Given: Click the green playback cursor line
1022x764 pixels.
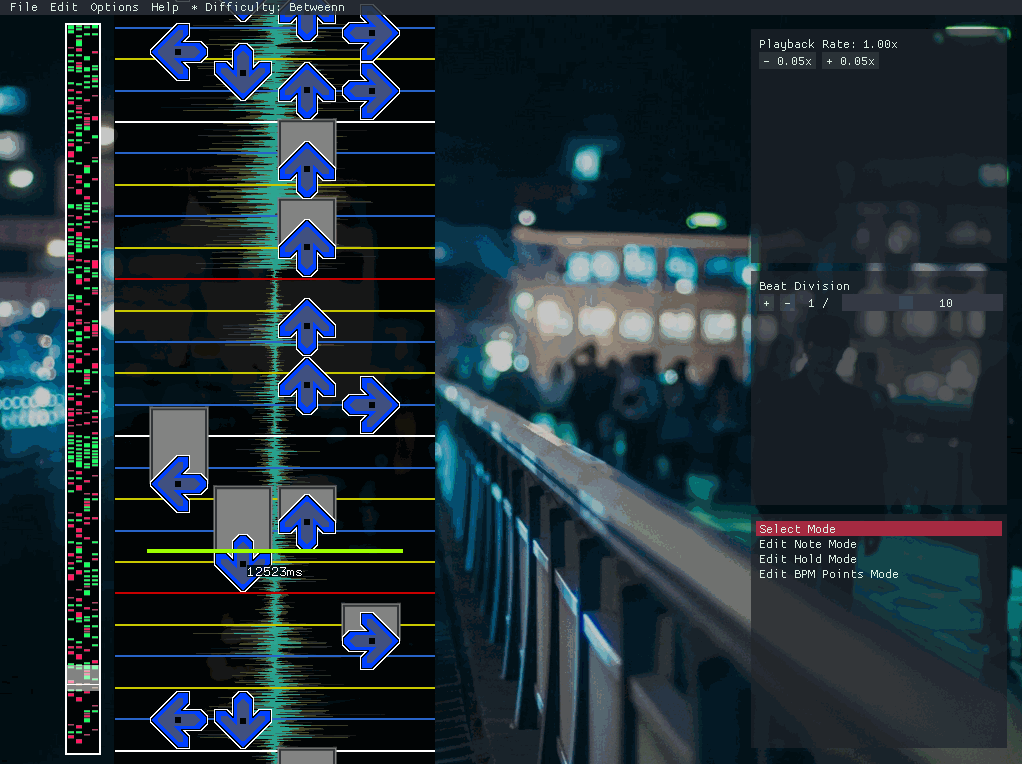Looking at the screenshot, I should [x=274, y=551].
